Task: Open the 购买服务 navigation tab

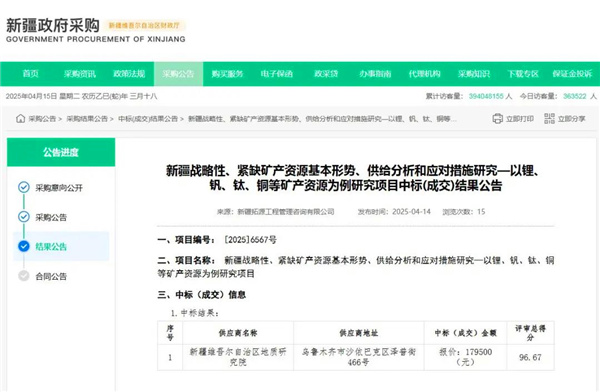Action: click(x=228, y=74)
